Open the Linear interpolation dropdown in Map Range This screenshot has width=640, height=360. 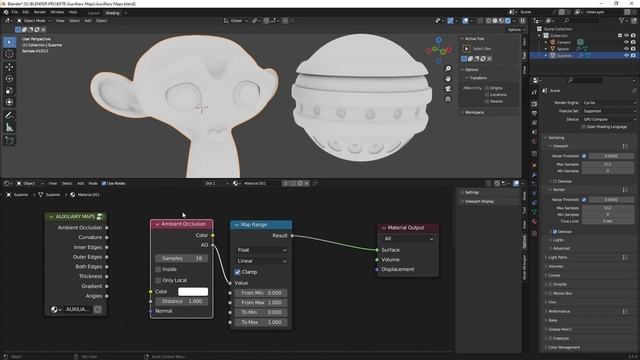tap(261, 261)
